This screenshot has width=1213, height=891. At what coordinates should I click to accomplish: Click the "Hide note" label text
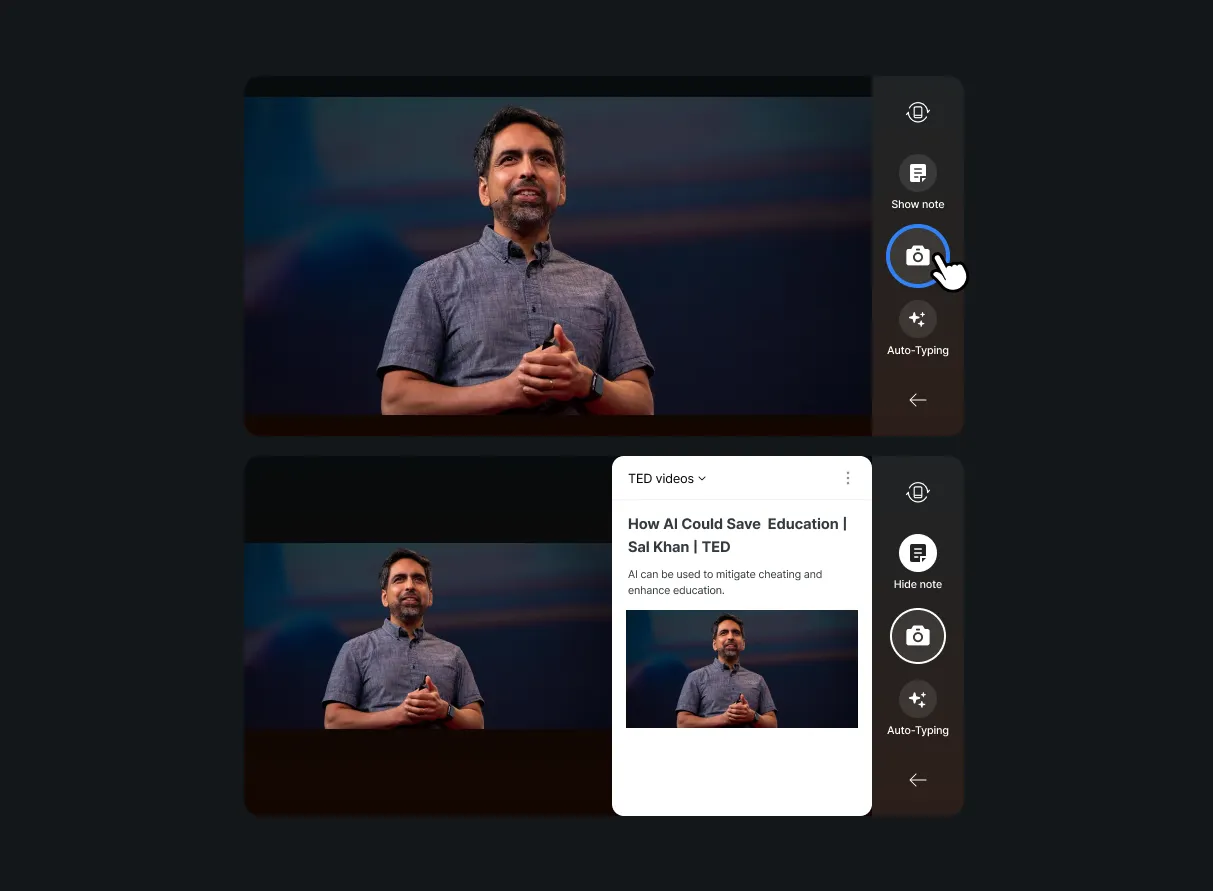[x=917, y=584]
